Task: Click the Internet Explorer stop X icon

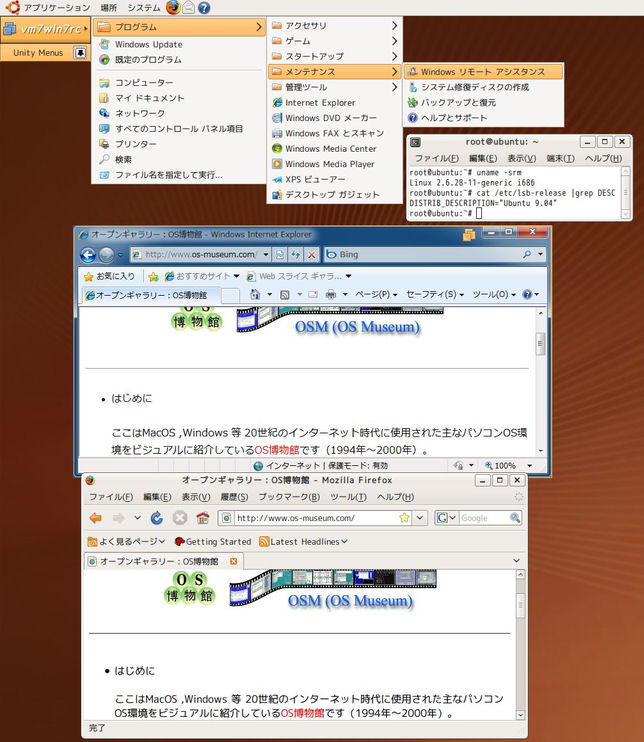Action: [x=311, y=255]
